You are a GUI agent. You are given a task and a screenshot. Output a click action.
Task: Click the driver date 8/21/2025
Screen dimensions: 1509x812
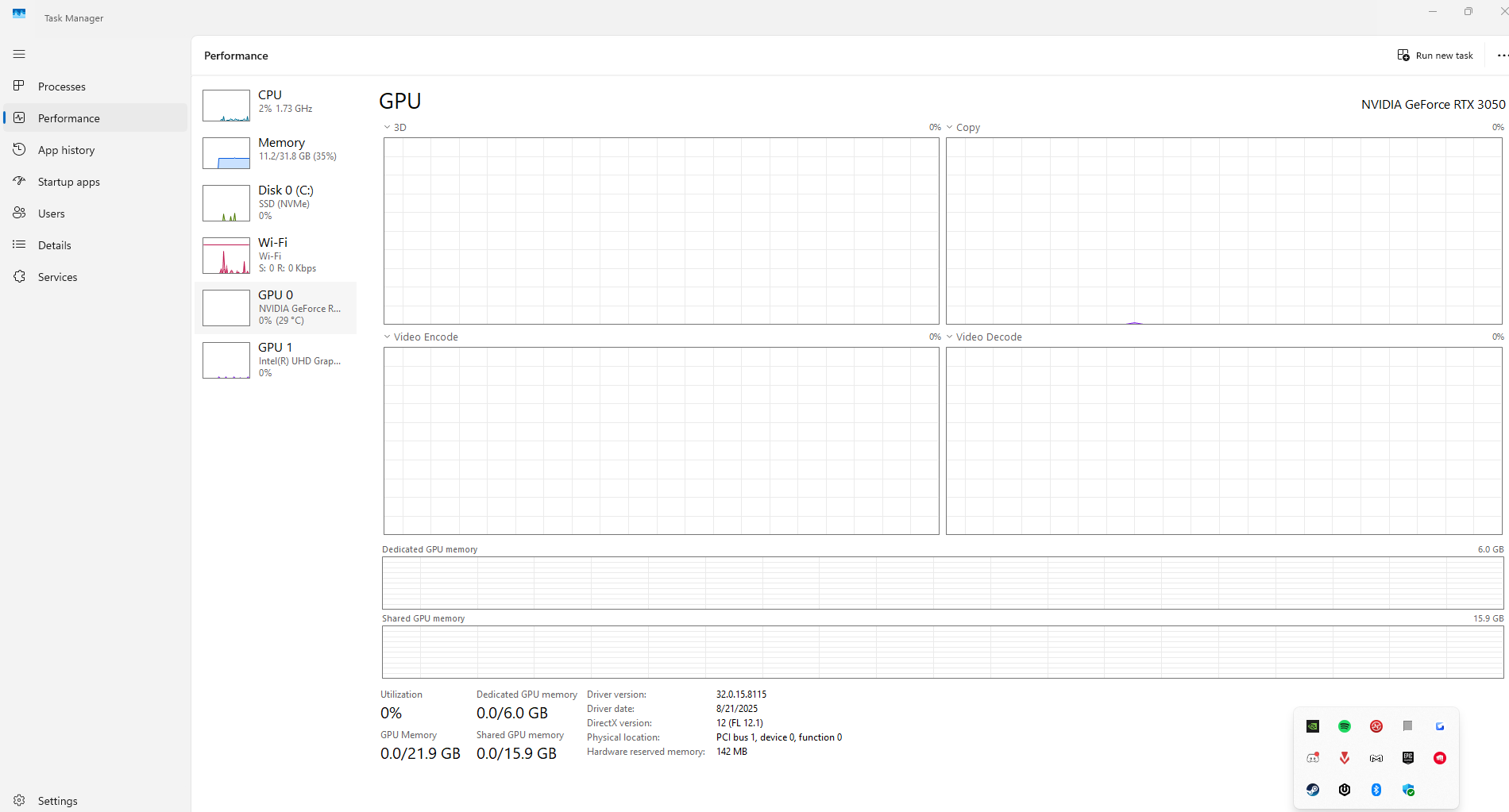tap(737, 709)
